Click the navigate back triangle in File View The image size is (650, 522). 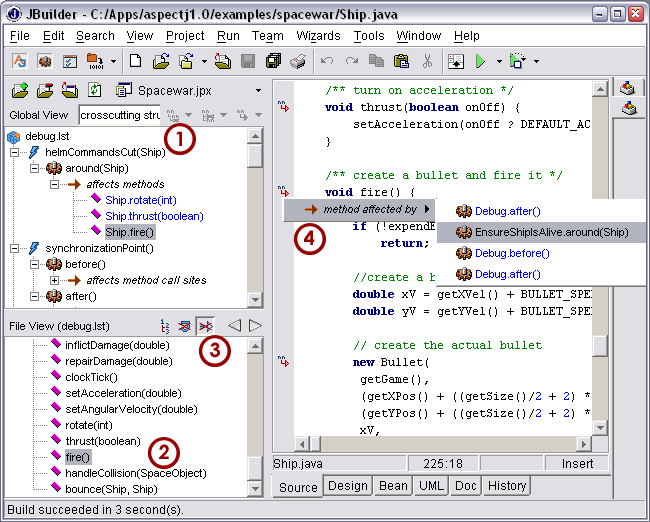[234, 325]
